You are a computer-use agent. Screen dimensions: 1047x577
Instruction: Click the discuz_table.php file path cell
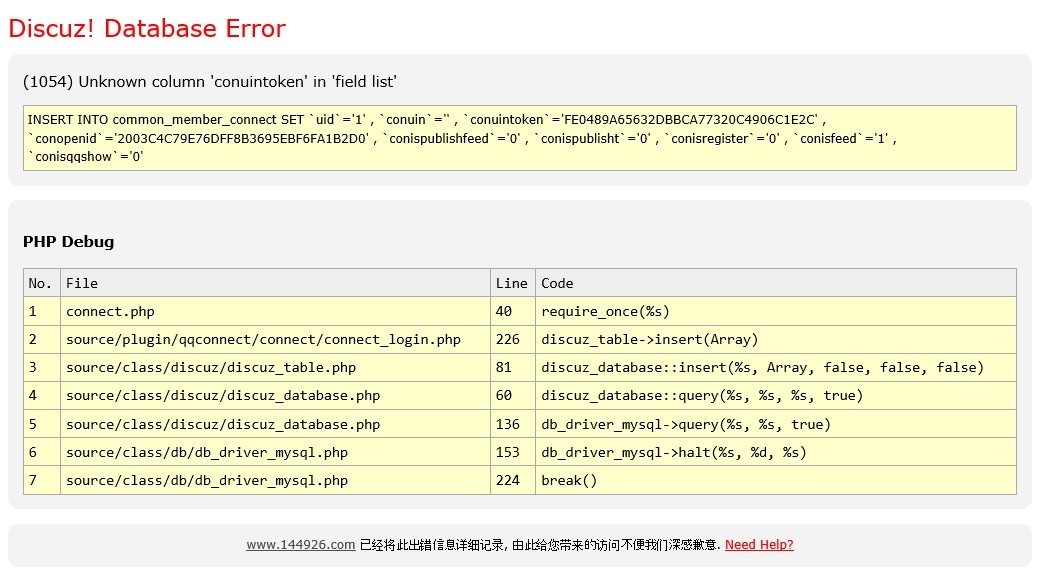[211, 367]
